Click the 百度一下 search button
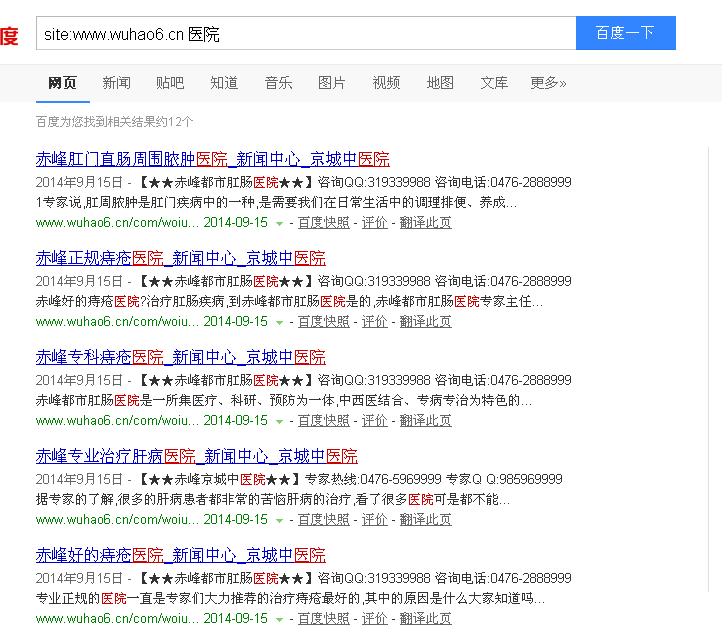This screenshot has width=722, height=640. 625,33
